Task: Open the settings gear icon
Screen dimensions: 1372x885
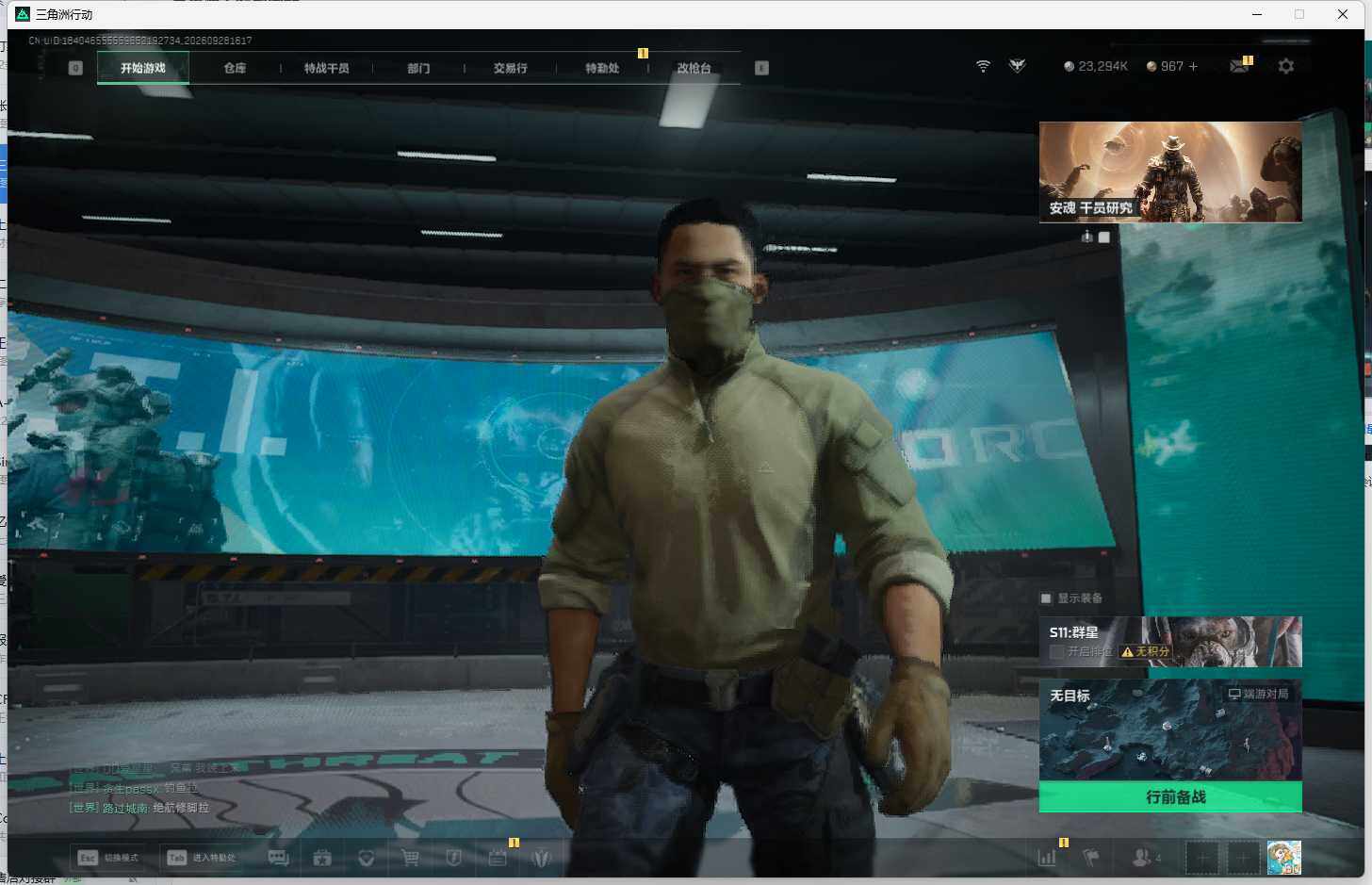Action: coord(1286,66)
